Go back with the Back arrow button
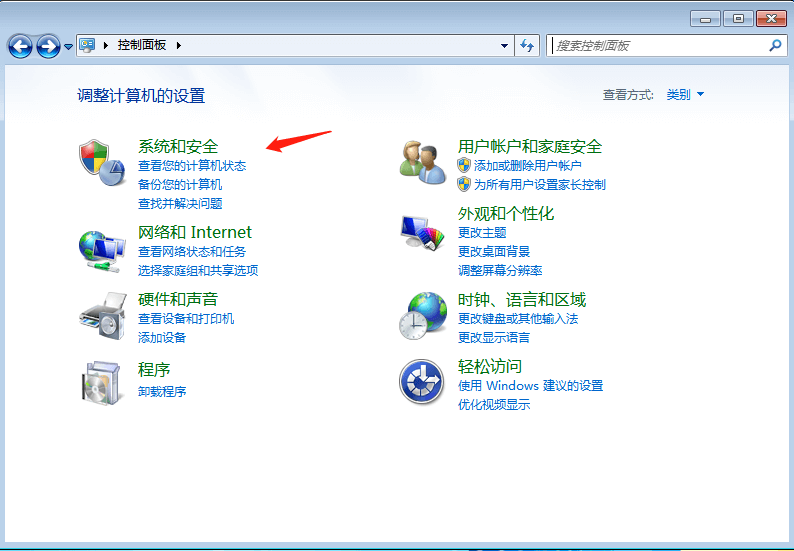This screenshot has width=794, height=551. (20, 46)
